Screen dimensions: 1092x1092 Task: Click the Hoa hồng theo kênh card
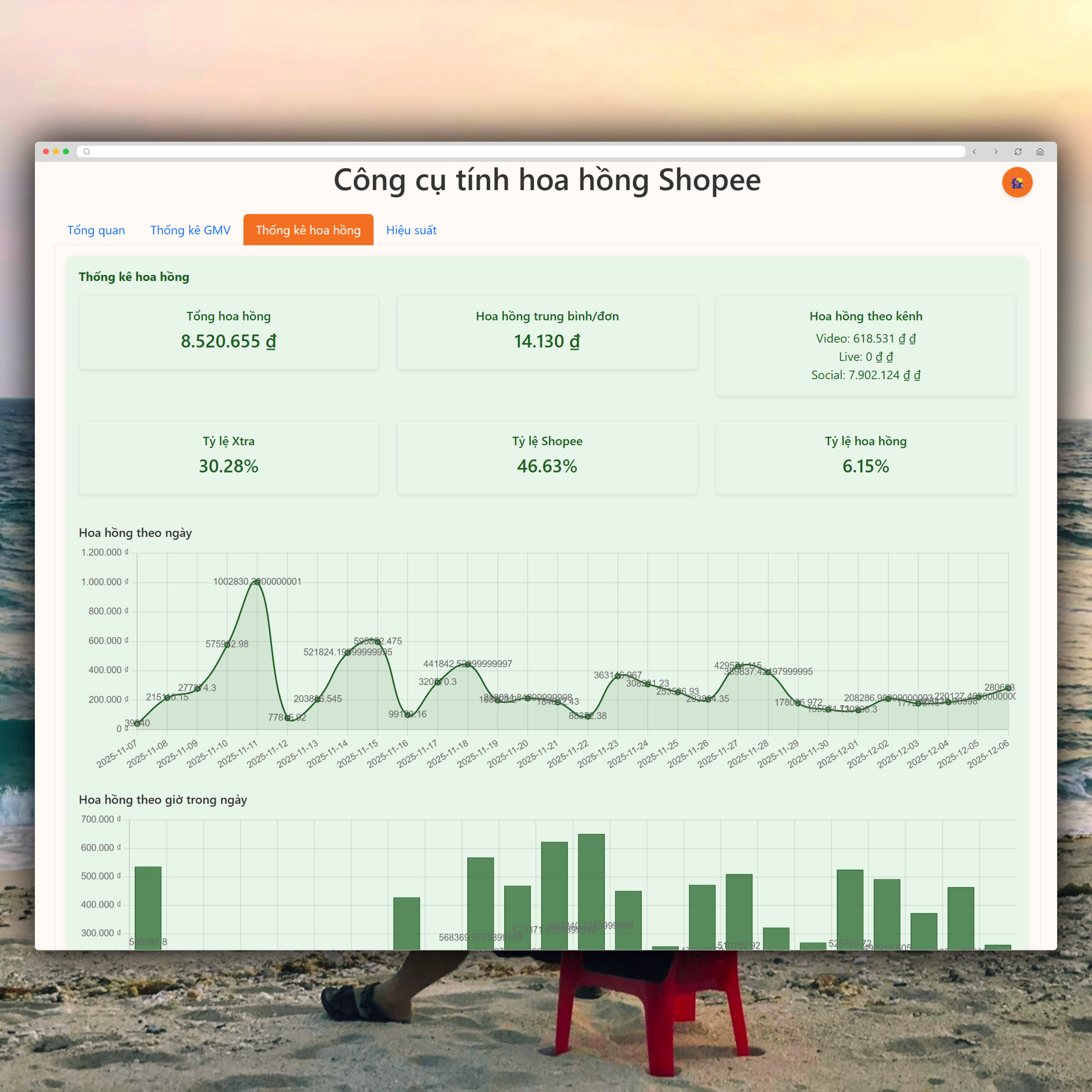(x=865, y=345)
